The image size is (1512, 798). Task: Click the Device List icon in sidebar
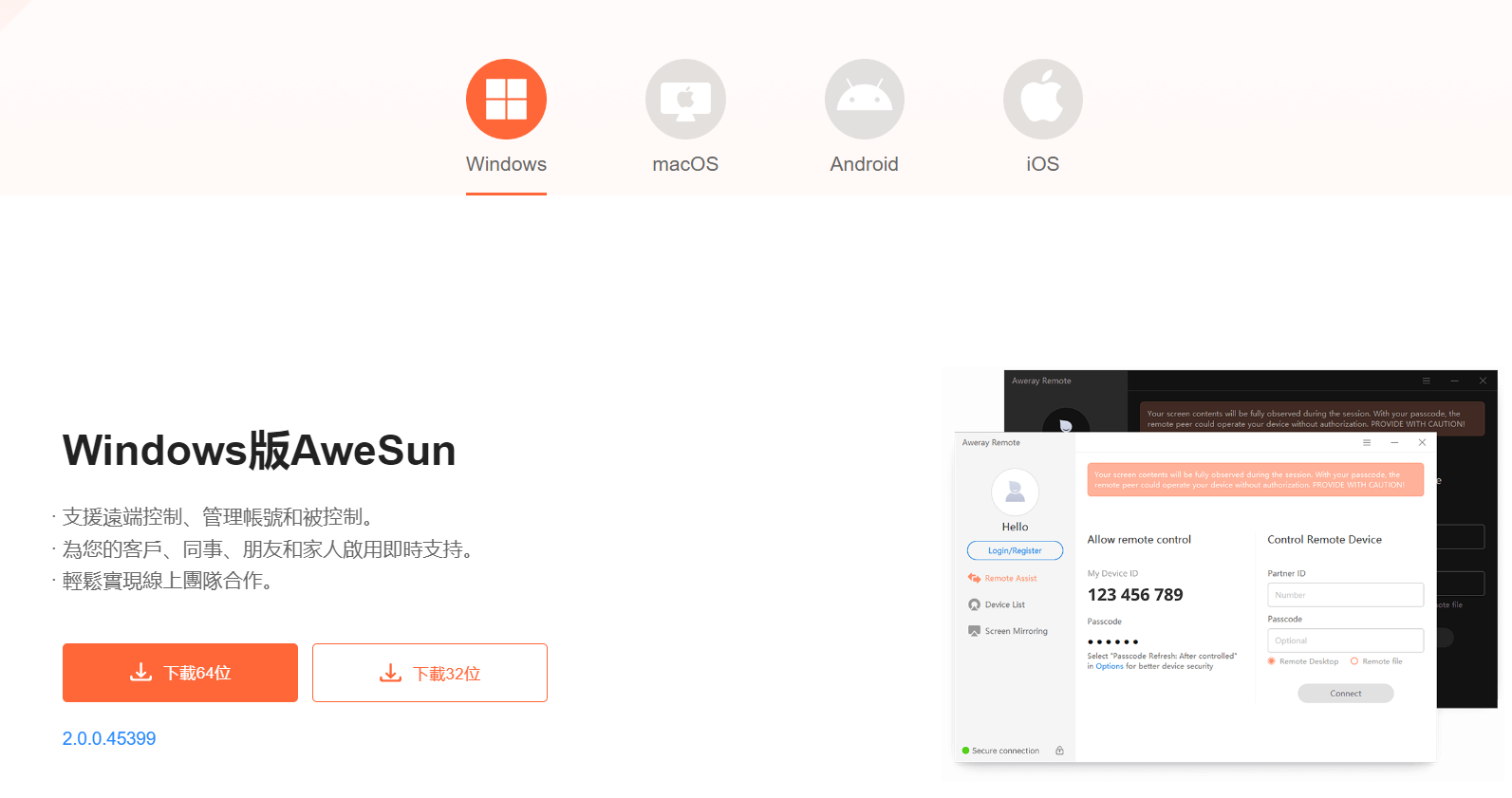tap(974, 604)
